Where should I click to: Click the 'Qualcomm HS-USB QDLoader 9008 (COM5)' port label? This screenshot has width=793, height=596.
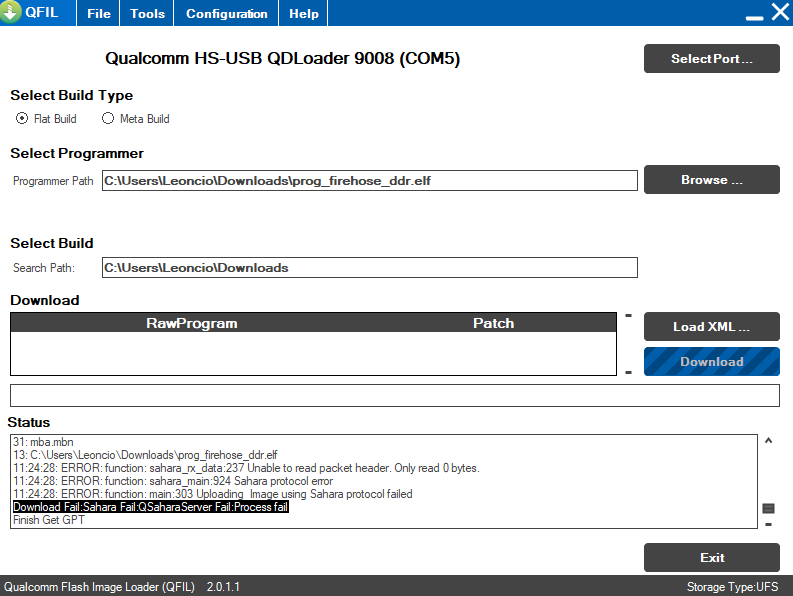click(x=283, y=58)
